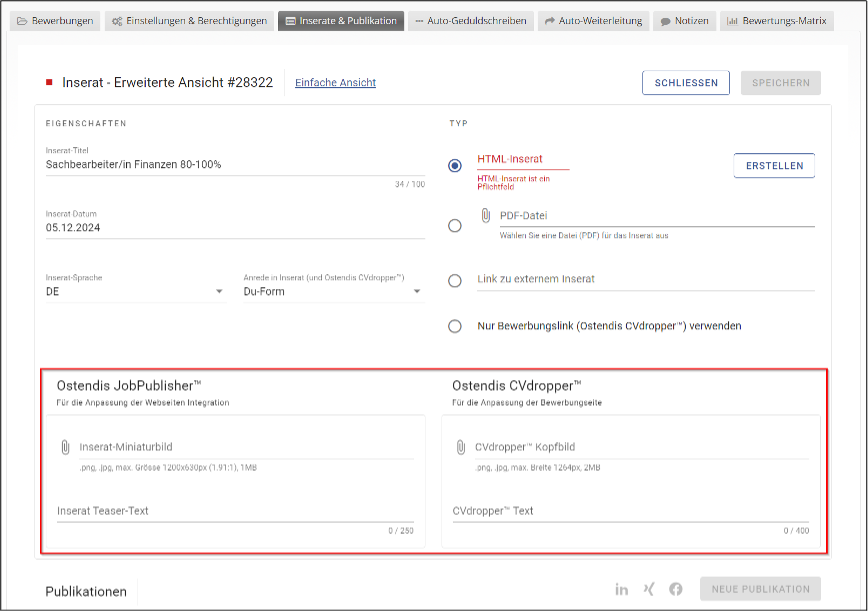Click the Inserat-Miniaturbild paperclip icon
Screen dimensions: 868x612
65,447
